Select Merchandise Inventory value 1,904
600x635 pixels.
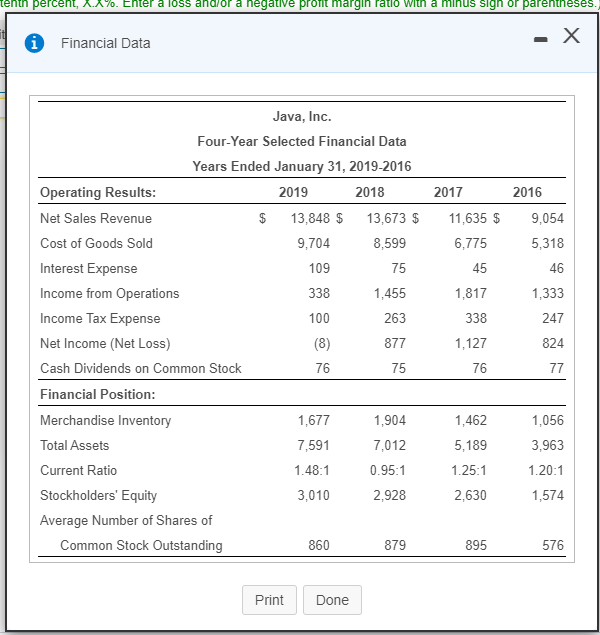(389, 420)
